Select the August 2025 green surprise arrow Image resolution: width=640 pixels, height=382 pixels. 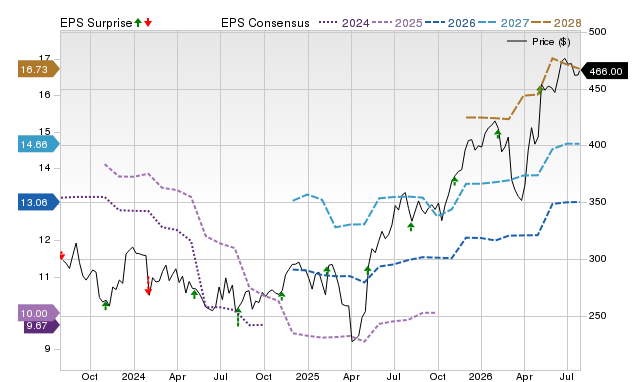click(x=411, y=227)
